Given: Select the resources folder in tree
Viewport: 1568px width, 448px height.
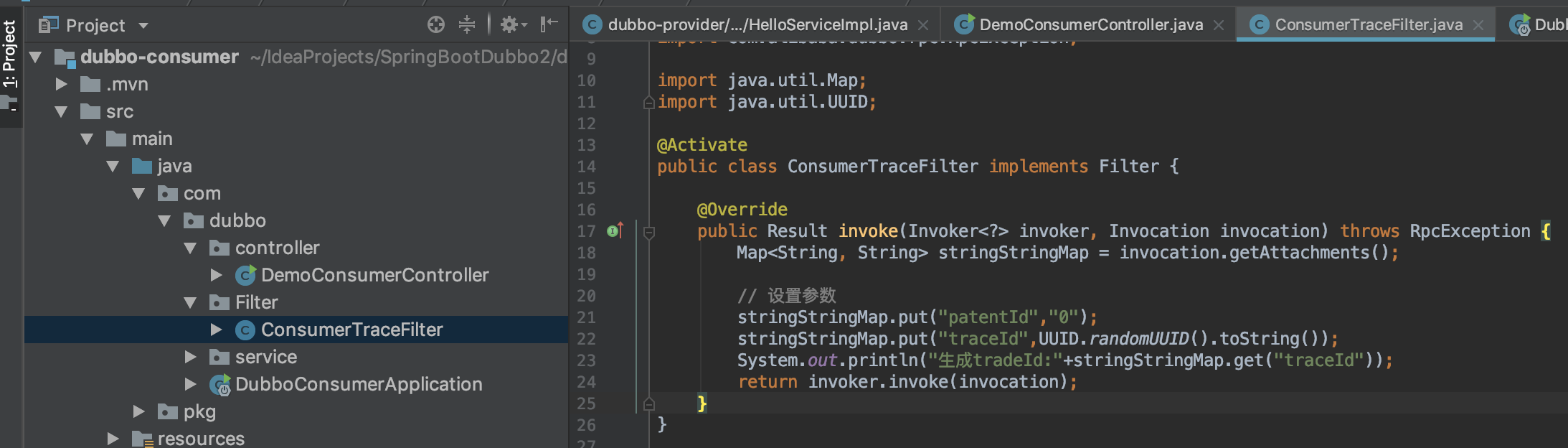Looking at the screenshot, I should pos(201,438).
